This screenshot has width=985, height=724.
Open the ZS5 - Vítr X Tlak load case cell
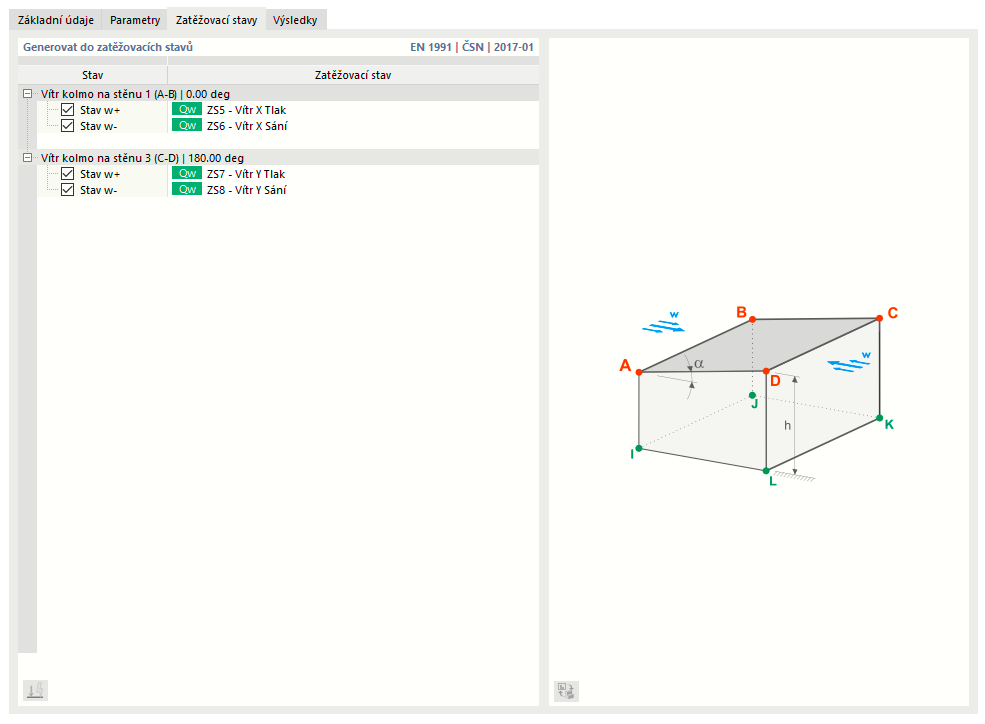(x=246, y=110)
